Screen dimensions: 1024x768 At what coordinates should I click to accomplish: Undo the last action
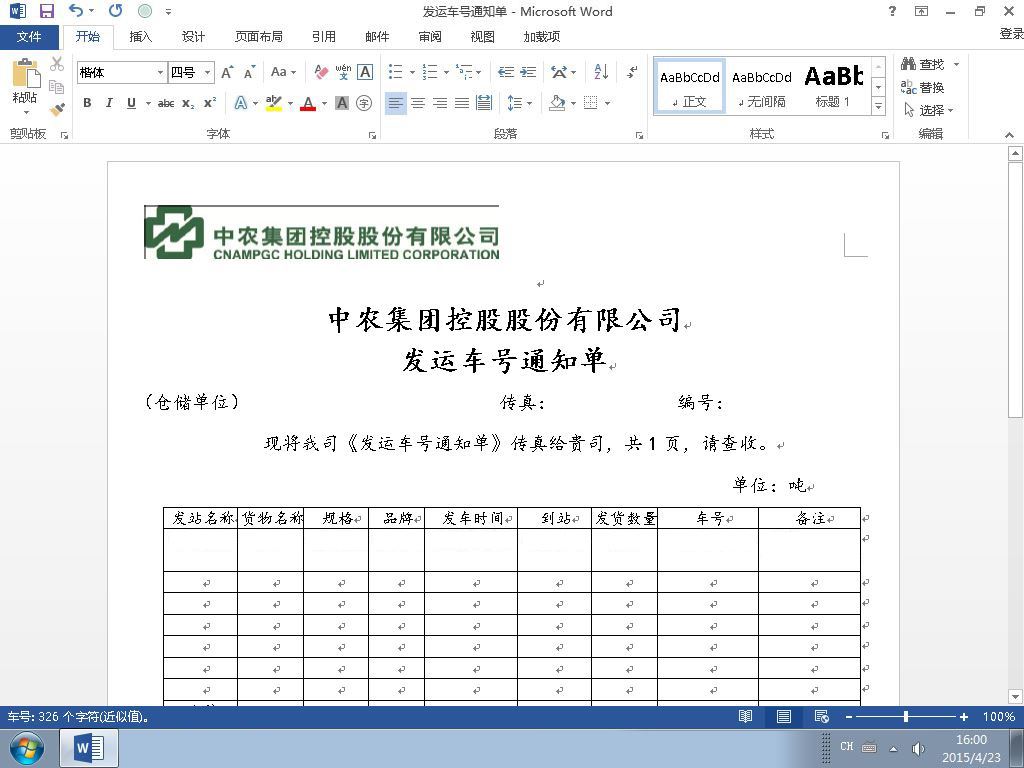coord(76,11)
